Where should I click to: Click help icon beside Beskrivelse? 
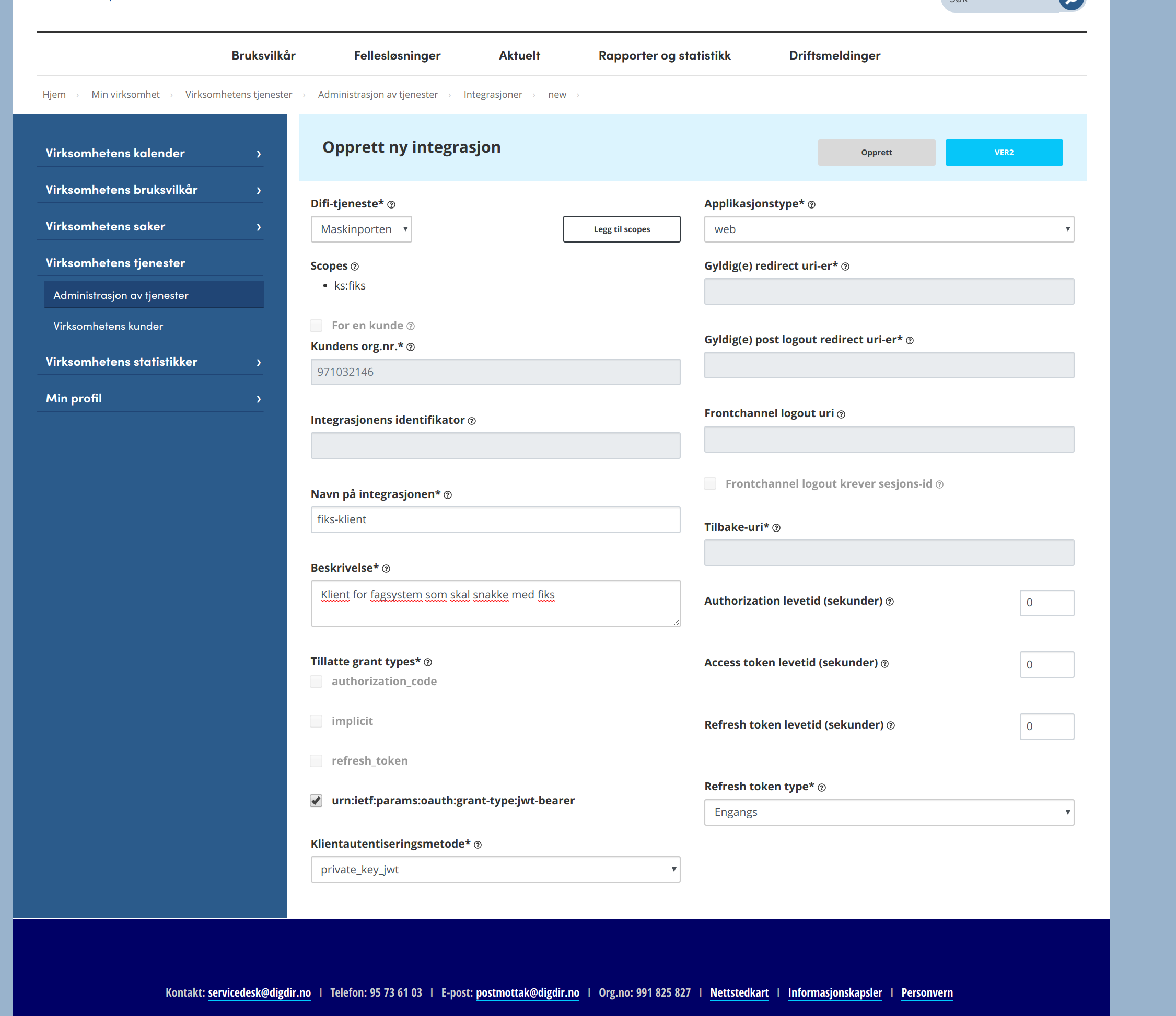[x=386, y=569]
